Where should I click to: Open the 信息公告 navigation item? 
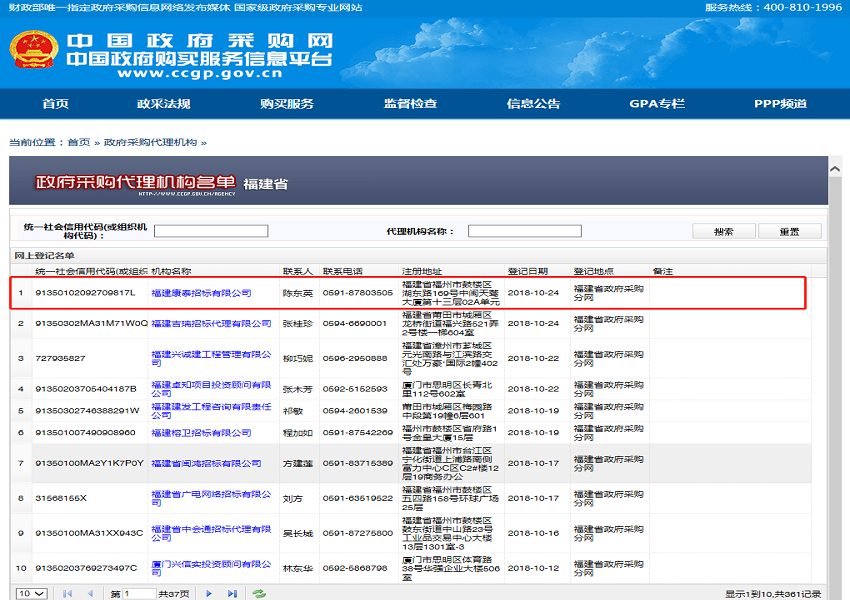(x=533, y=104)
